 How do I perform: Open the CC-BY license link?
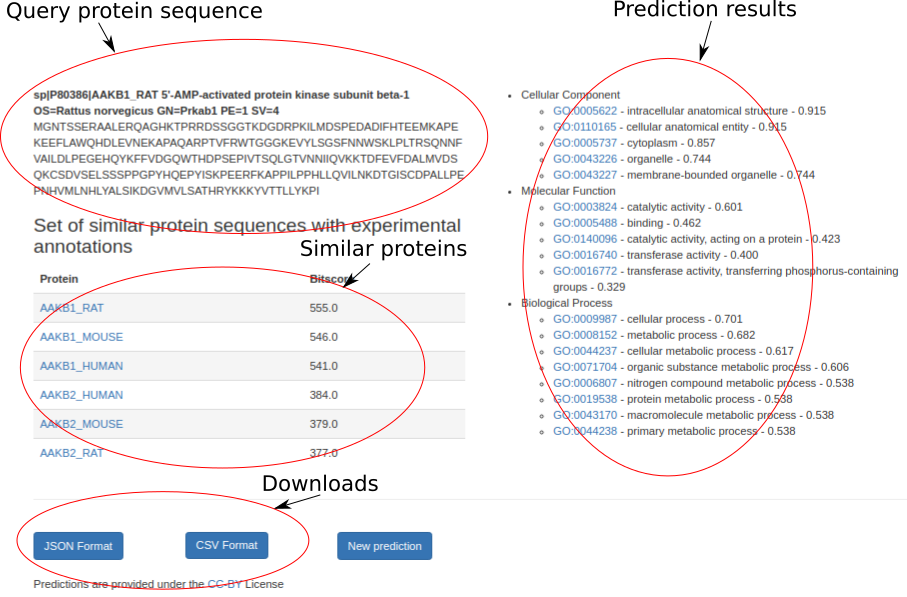pos(224,584)
